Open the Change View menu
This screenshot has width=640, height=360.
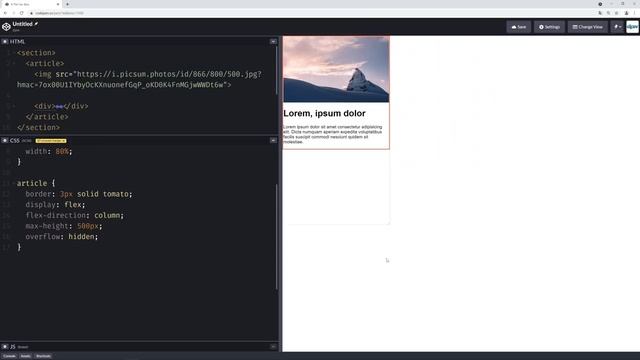pyautogui.click(x=587, y=27)
